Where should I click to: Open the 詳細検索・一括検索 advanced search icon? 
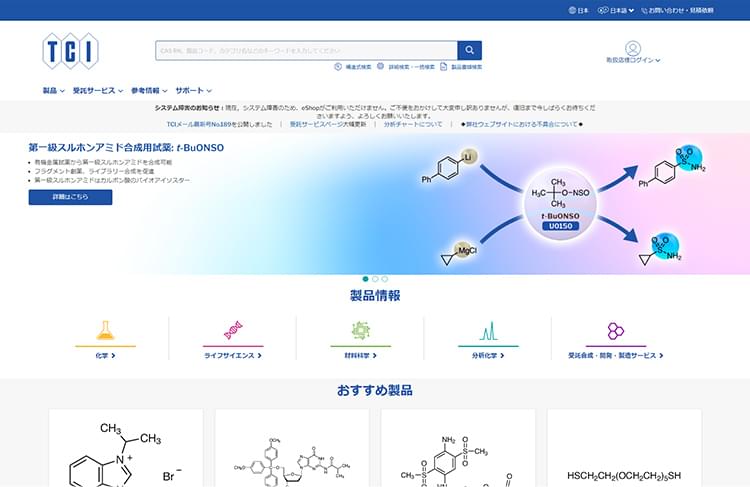tap(380, 66)
